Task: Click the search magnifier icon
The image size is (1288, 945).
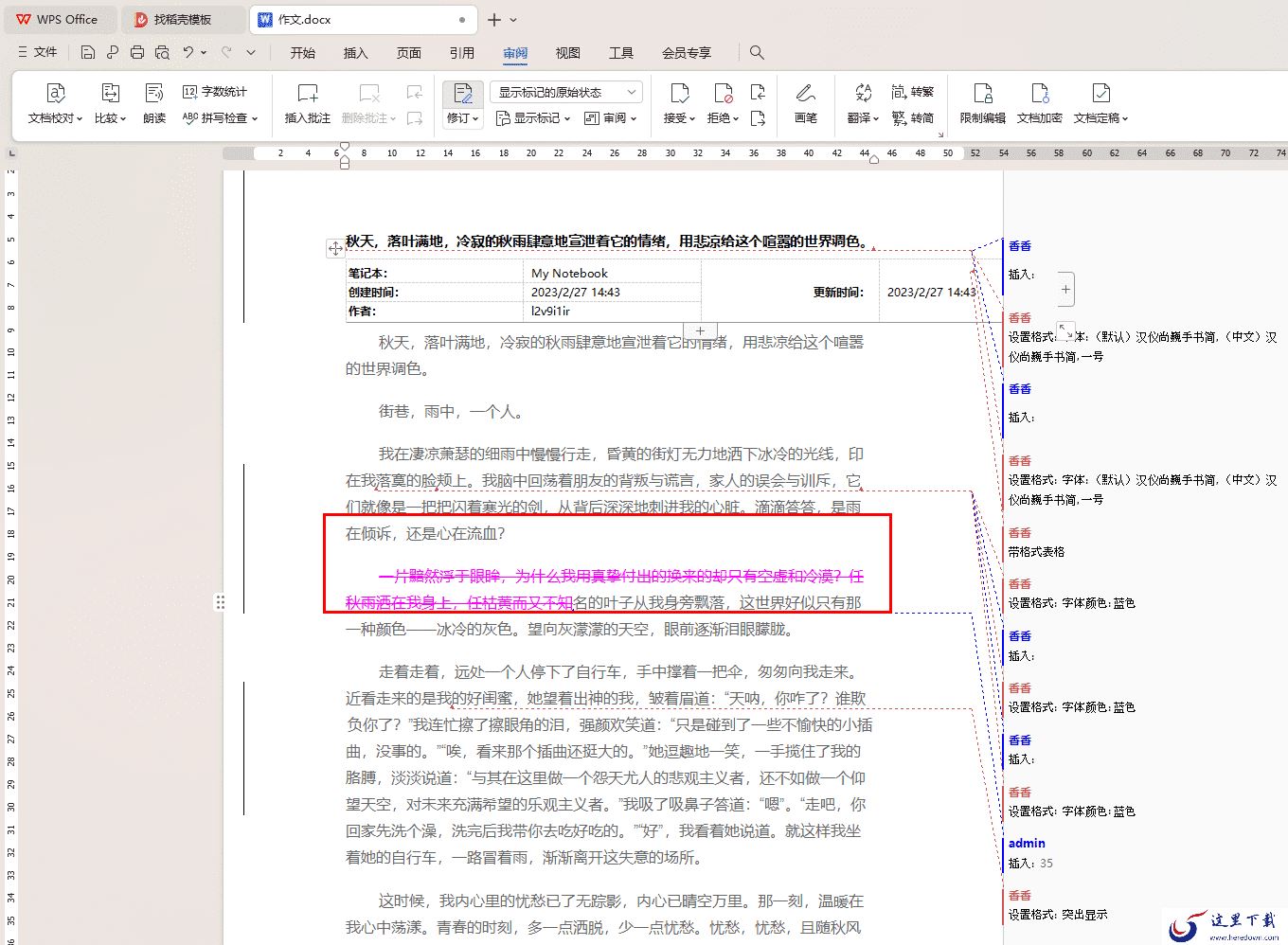Action: [x=757, y=52]
